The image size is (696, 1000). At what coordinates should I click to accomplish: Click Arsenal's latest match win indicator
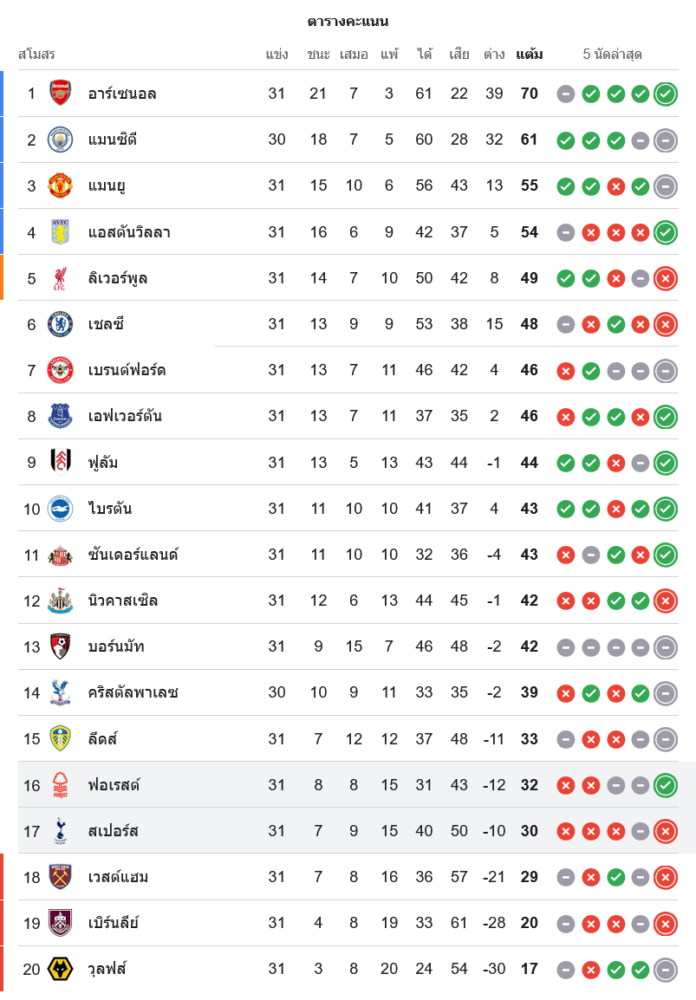click(665, 94)
